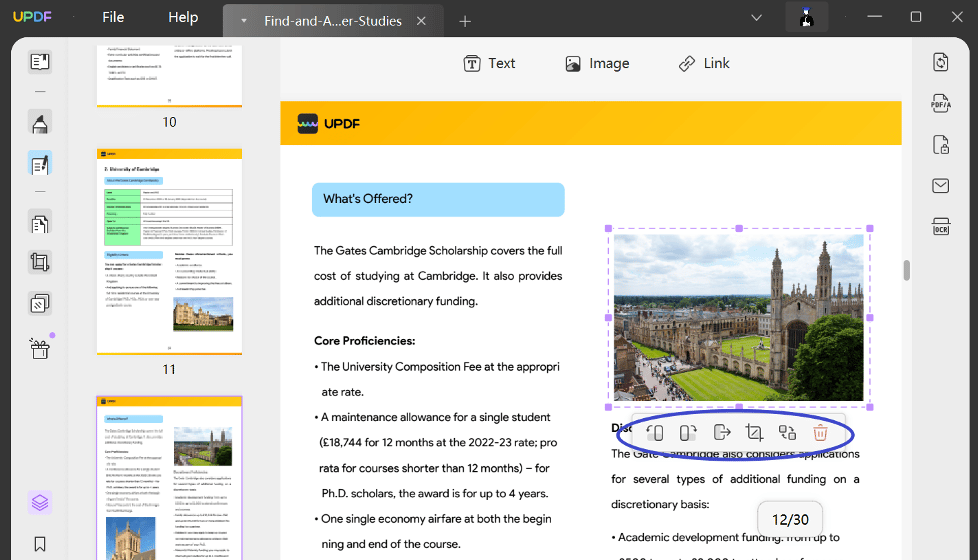This screenshot has width=978, height=560.
Task: Extract image using the export arrow icon
Action: pyautogui.click(x=722, y=432)
